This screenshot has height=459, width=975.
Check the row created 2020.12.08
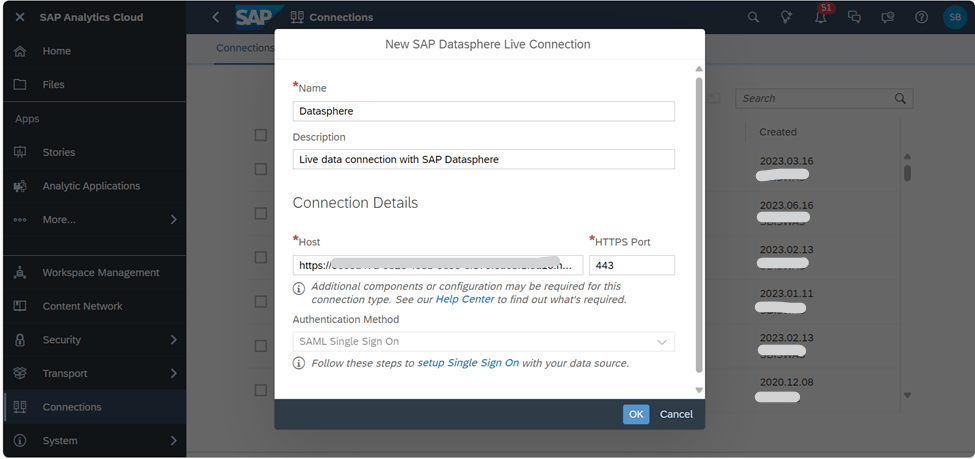click(x=261, y=390)
